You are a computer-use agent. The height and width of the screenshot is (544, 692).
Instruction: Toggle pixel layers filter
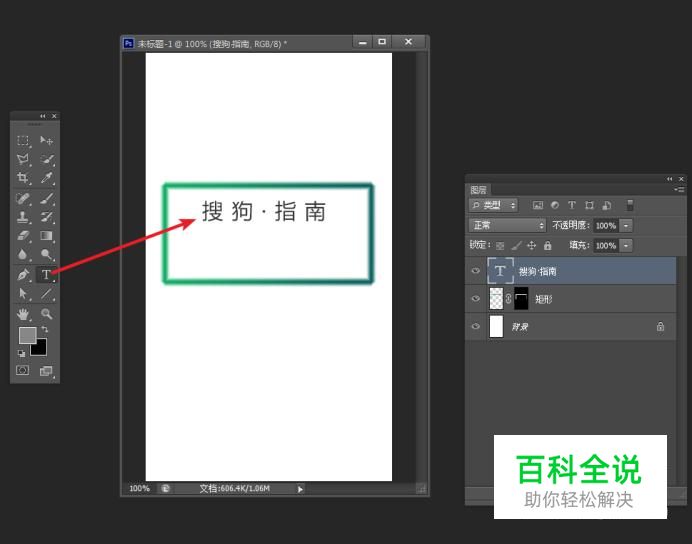coord(538,205)
